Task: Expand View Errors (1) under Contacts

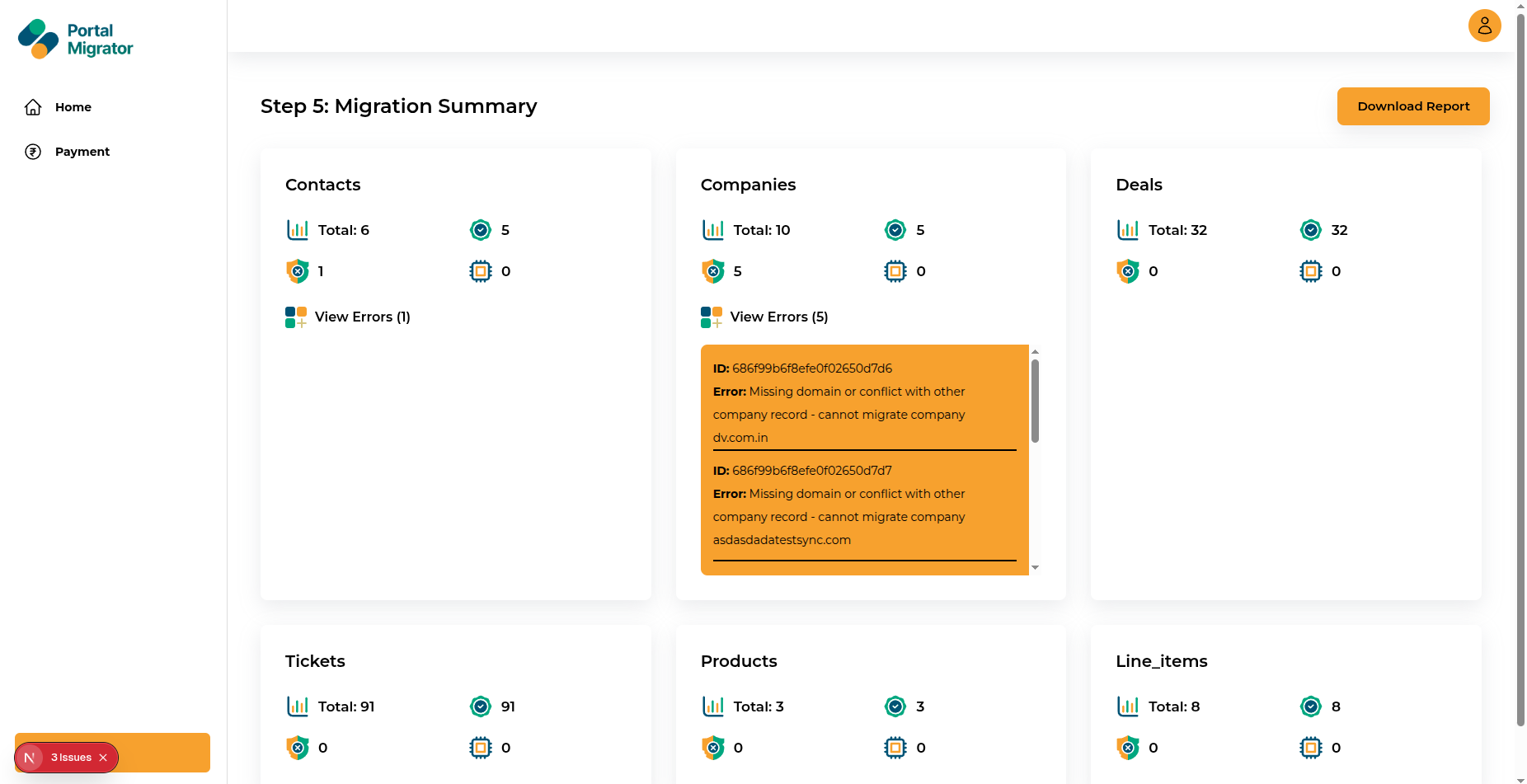Action: [x=361, y=317]
